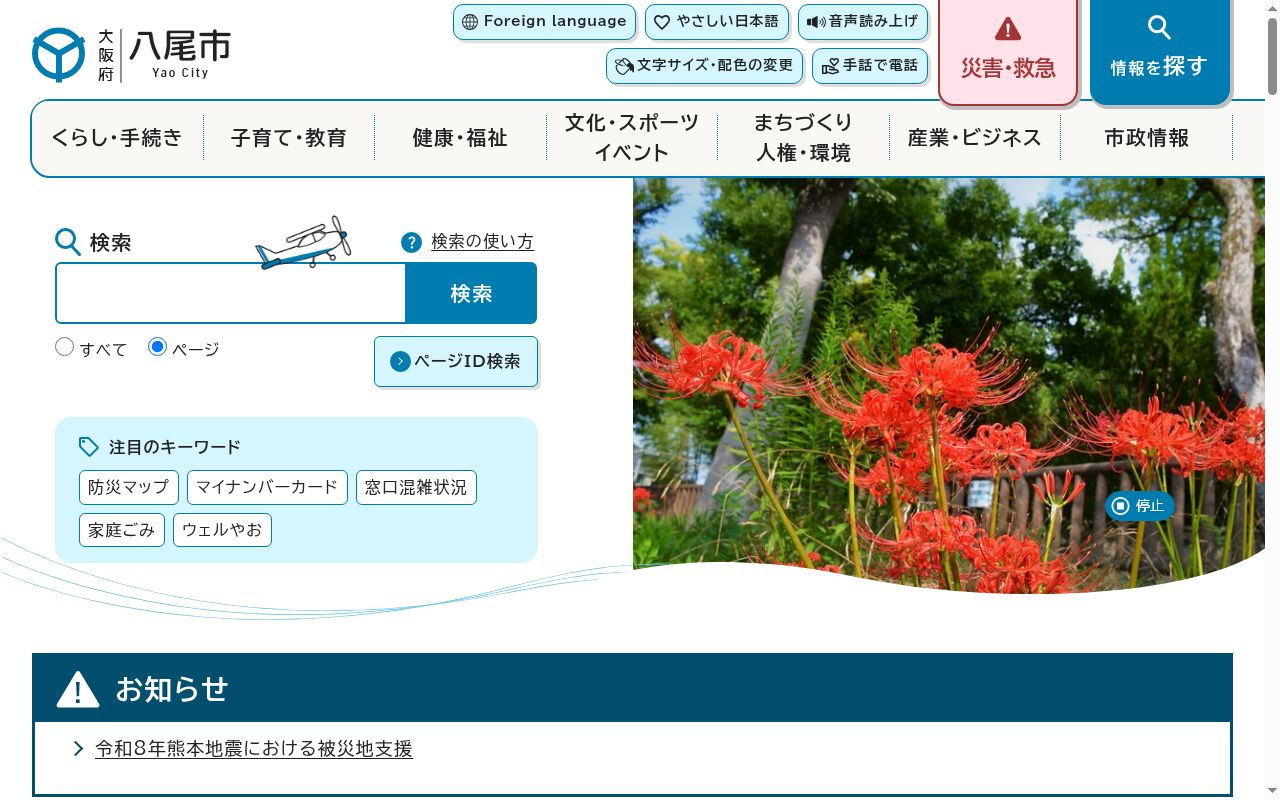Click the Yao City logo emblem
This screenshot has width=1280, height=800.
(59, 55)
